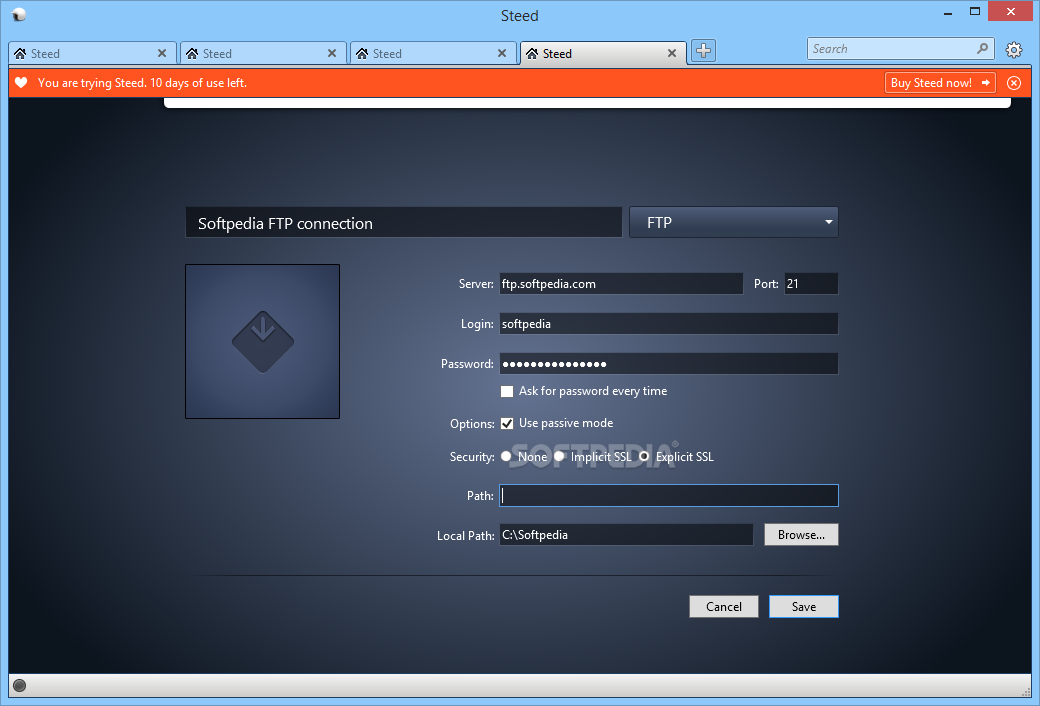Viewport: 1040px width, 706px height.
Task: Click the Server field with ftp.softpedia.com
Action: [621, 284]
